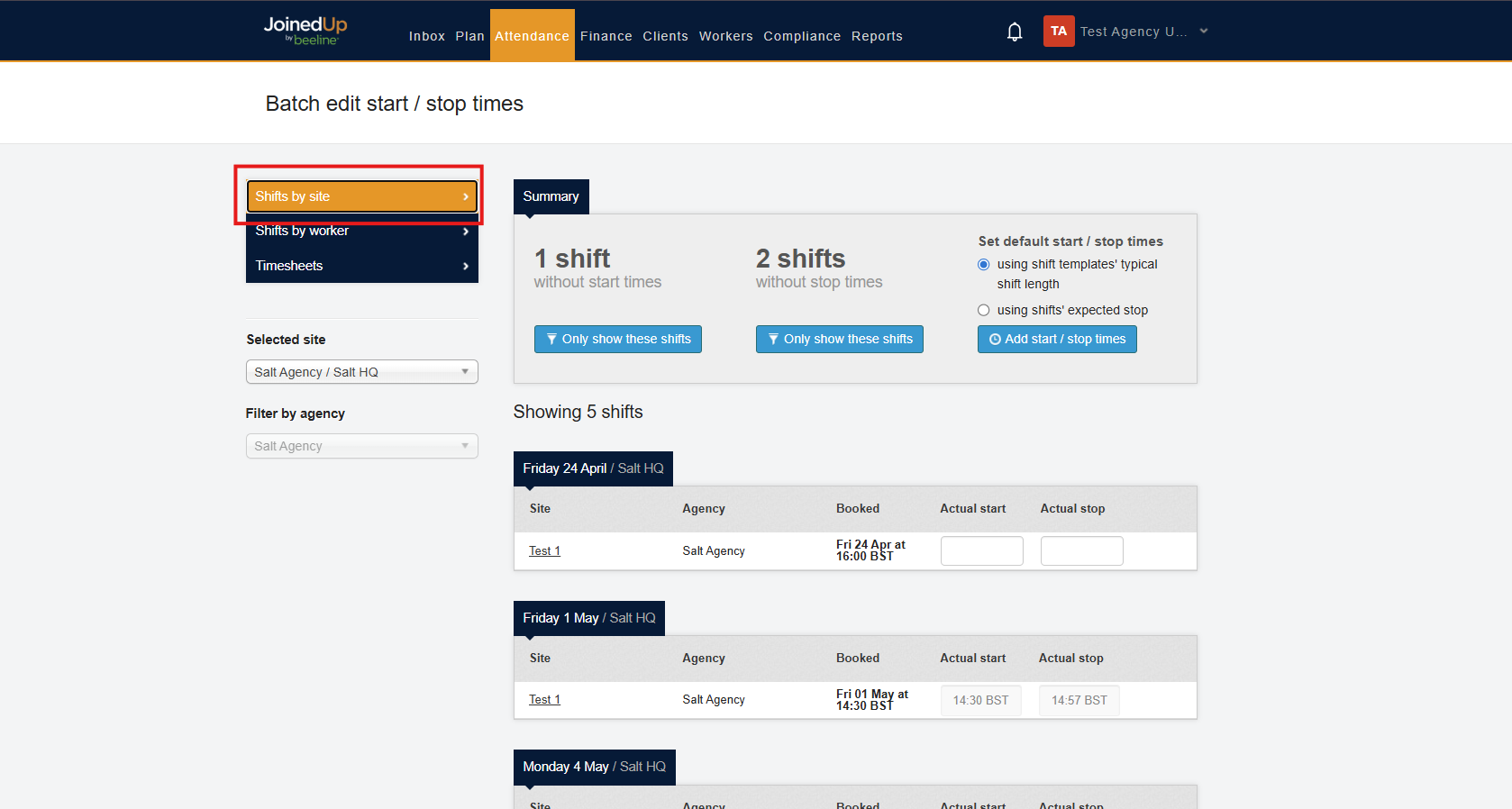1512x809 pixels.
Task: Expand the Test Agency user menu arrow
Action: 1204,31
